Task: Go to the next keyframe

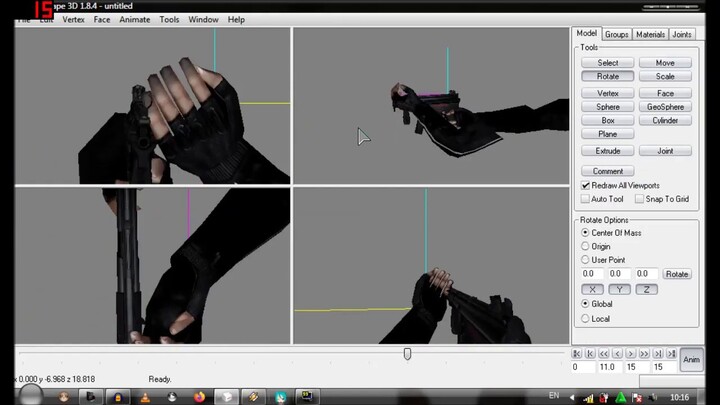Action: (x=658, y=353)
